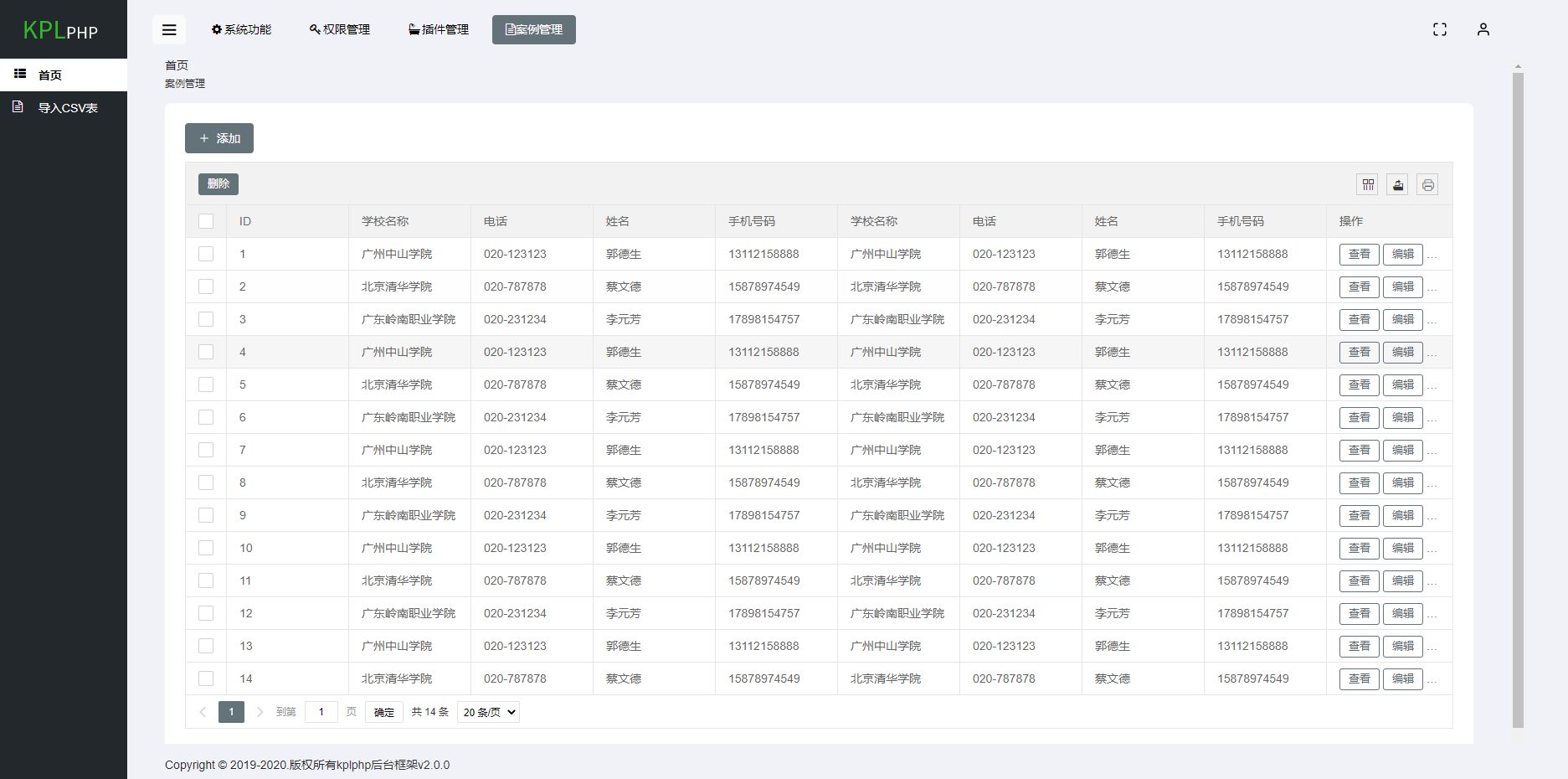The image size is (1568, 779).
Task: Open the 插件管理 top menu
Action: coord(439,29)
